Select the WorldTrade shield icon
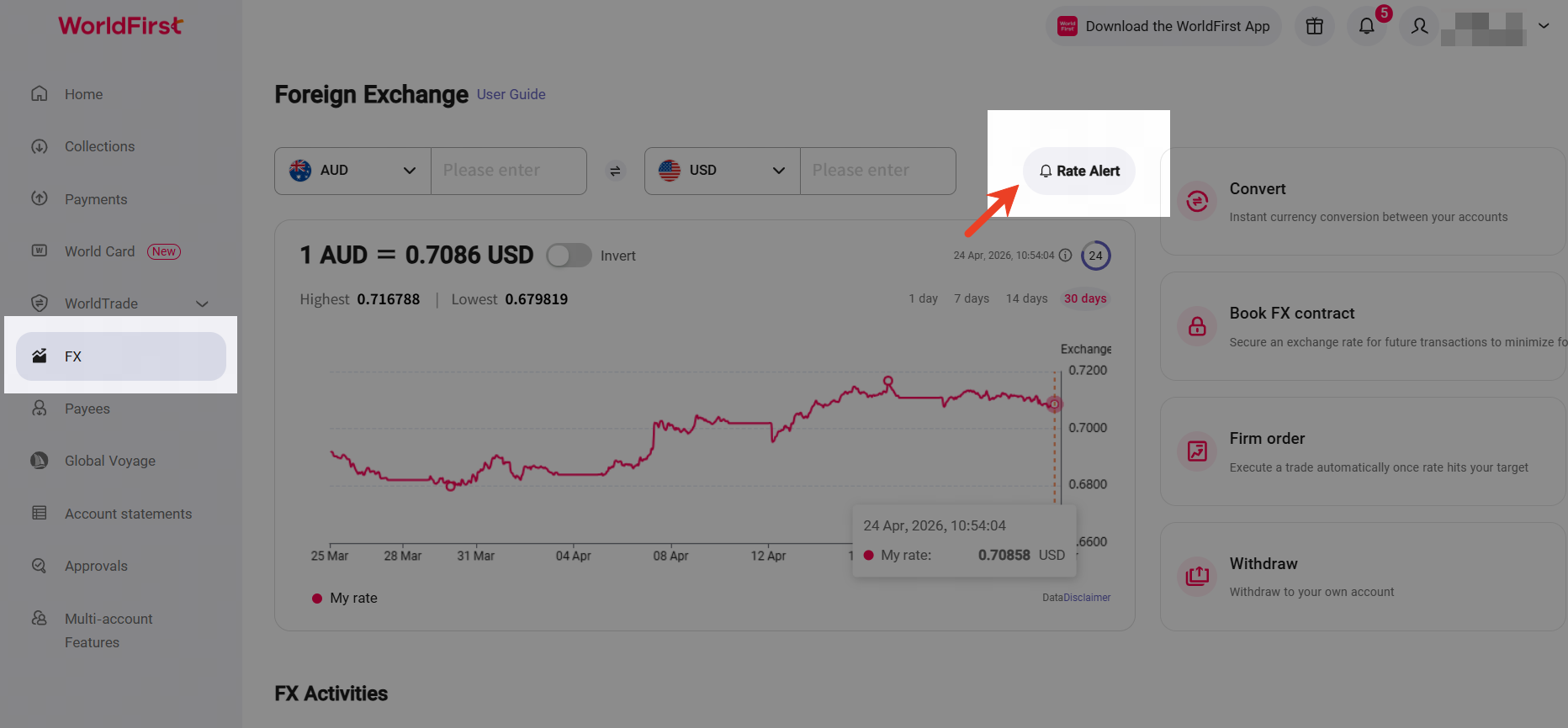This screenshot has width=1568, height=728. 40,303
